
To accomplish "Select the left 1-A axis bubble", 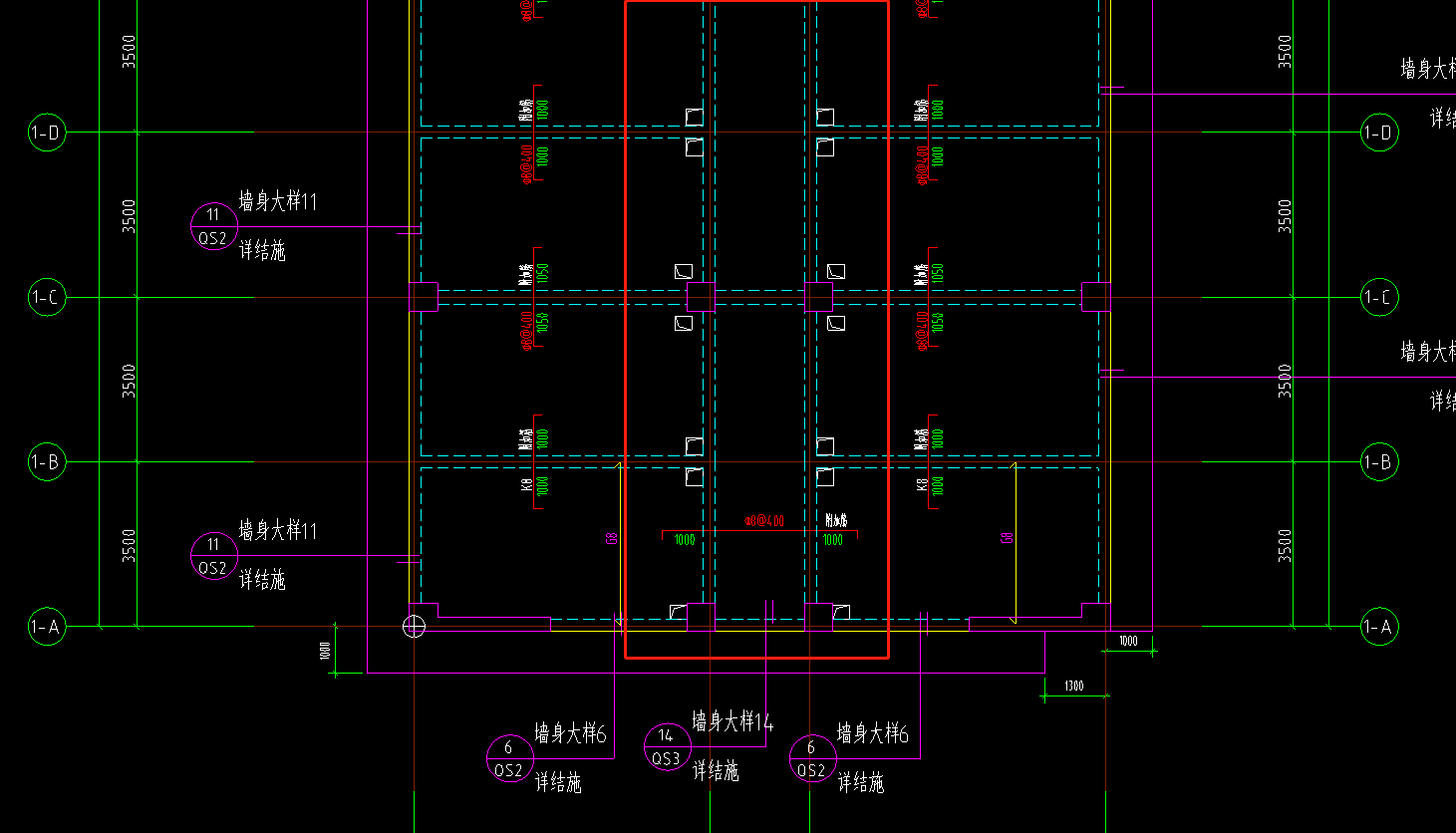I will click(x=47, y=627).
